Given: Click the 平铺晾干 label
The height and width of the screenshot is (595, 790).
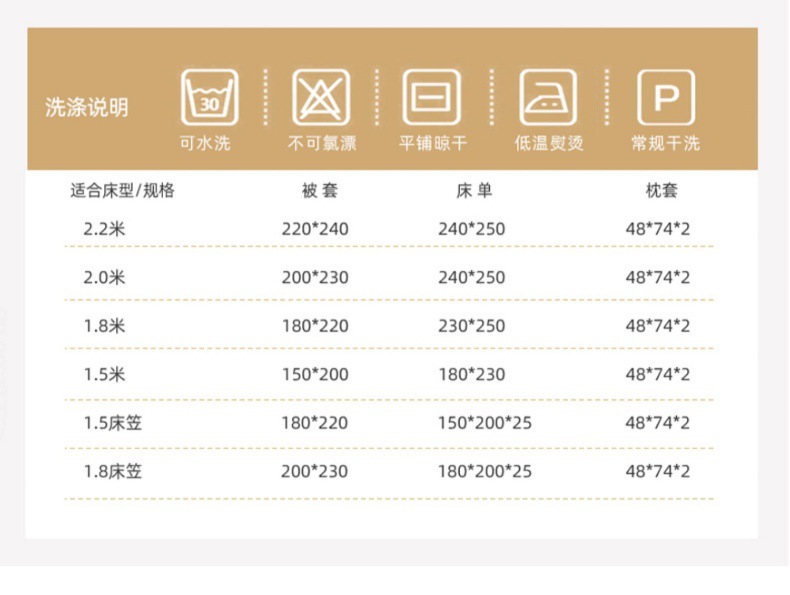Looking at the screenshot, I should click(x=433, y=143).
